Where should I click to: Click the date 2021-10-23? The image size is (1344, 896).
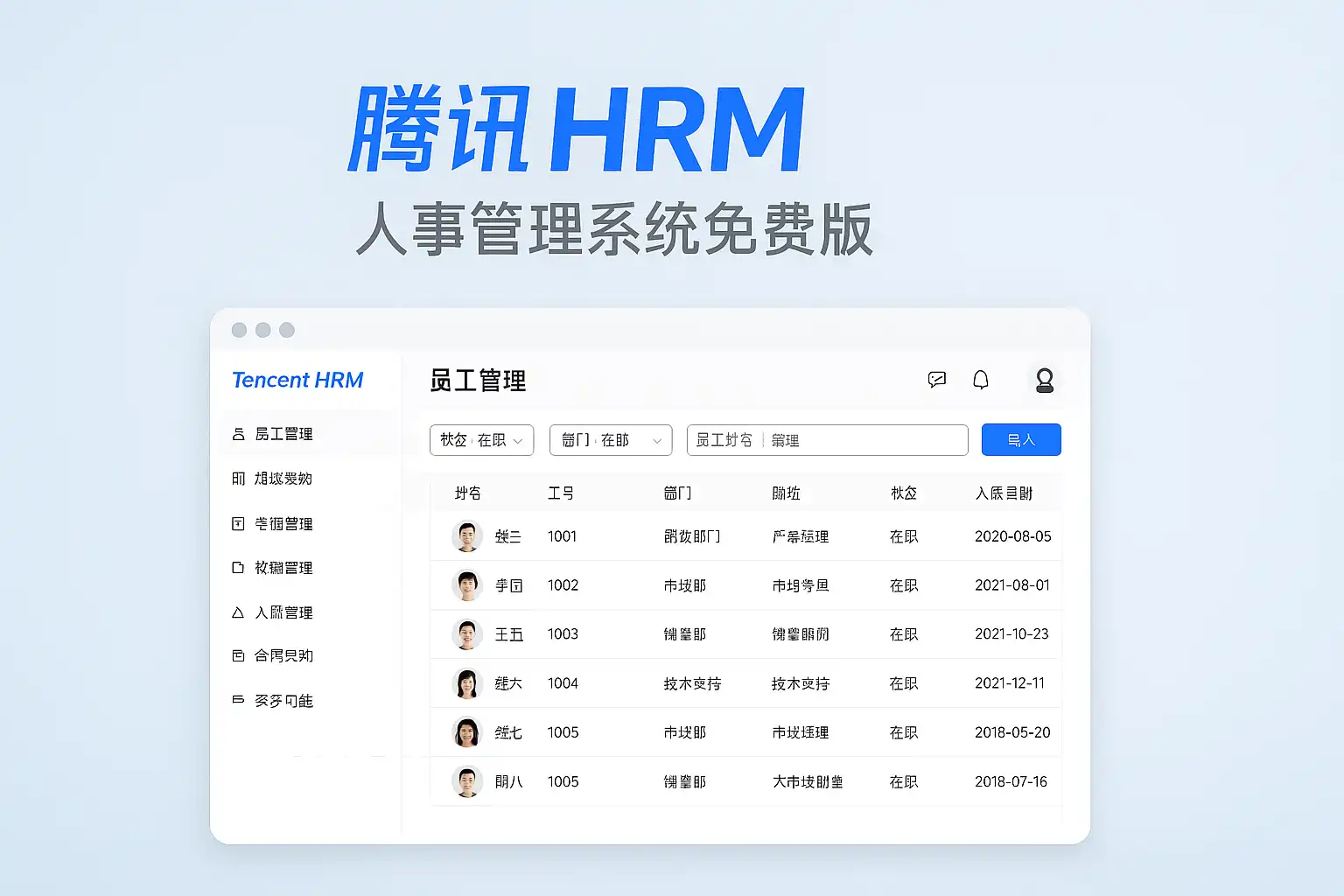point(1011,634)
